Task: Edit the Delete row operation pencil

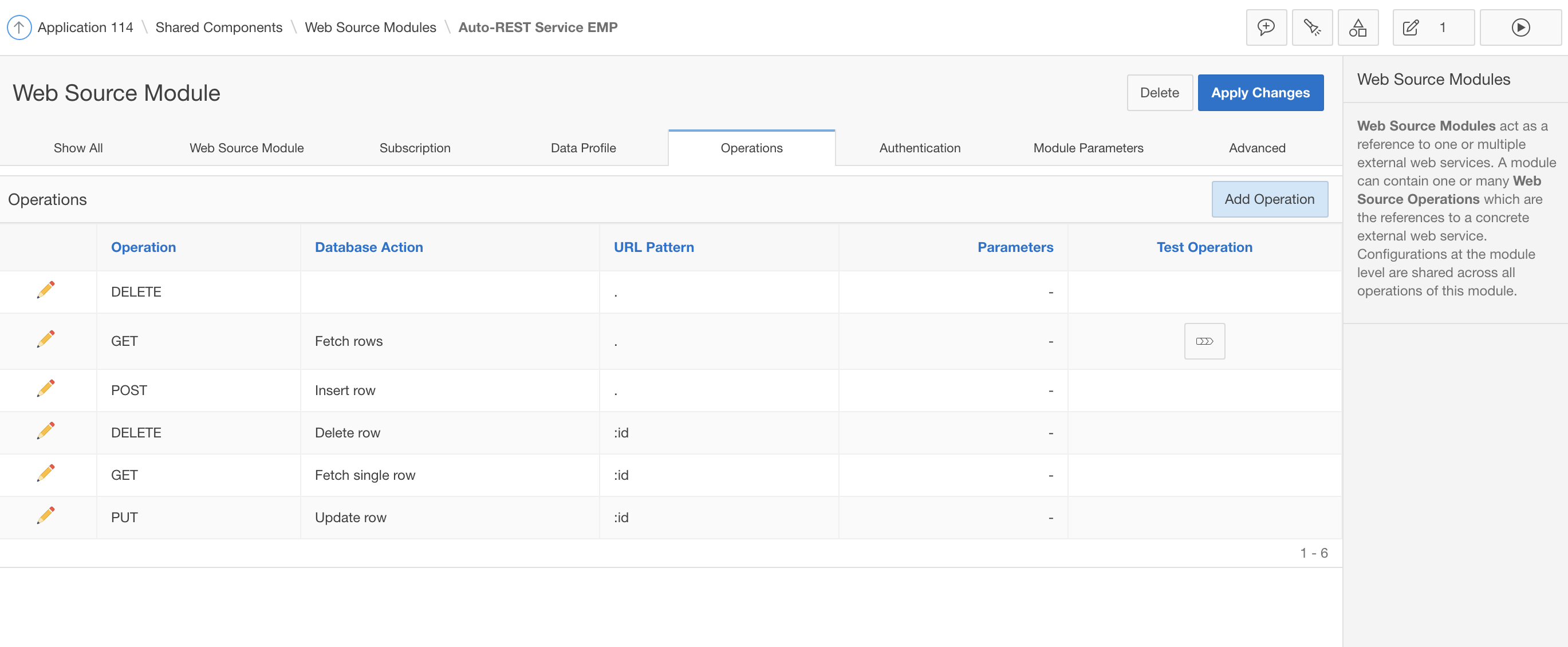Action: coord(46,431)
